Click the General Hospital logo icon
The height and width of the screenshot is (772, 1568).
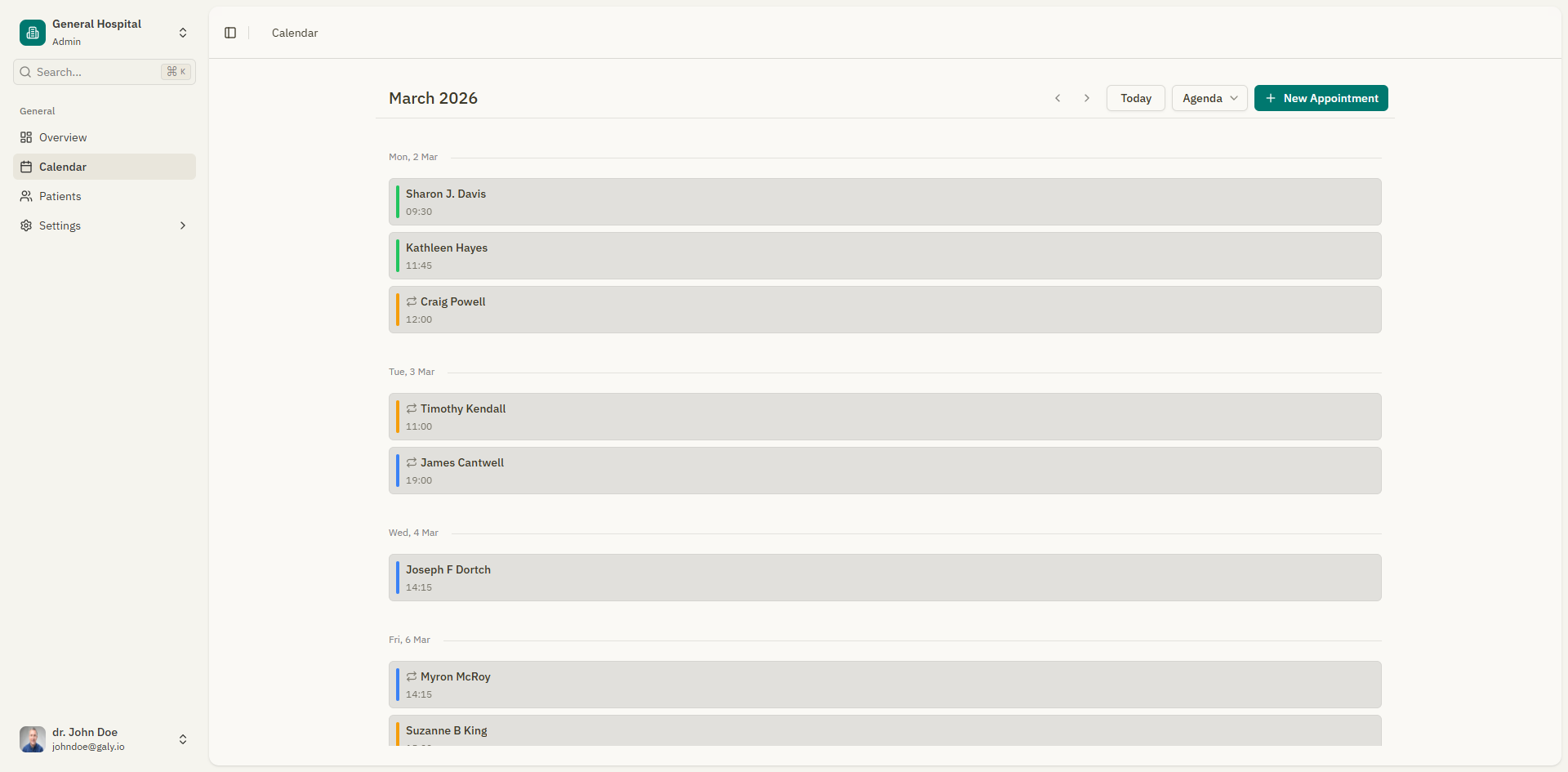coord(32,33)
